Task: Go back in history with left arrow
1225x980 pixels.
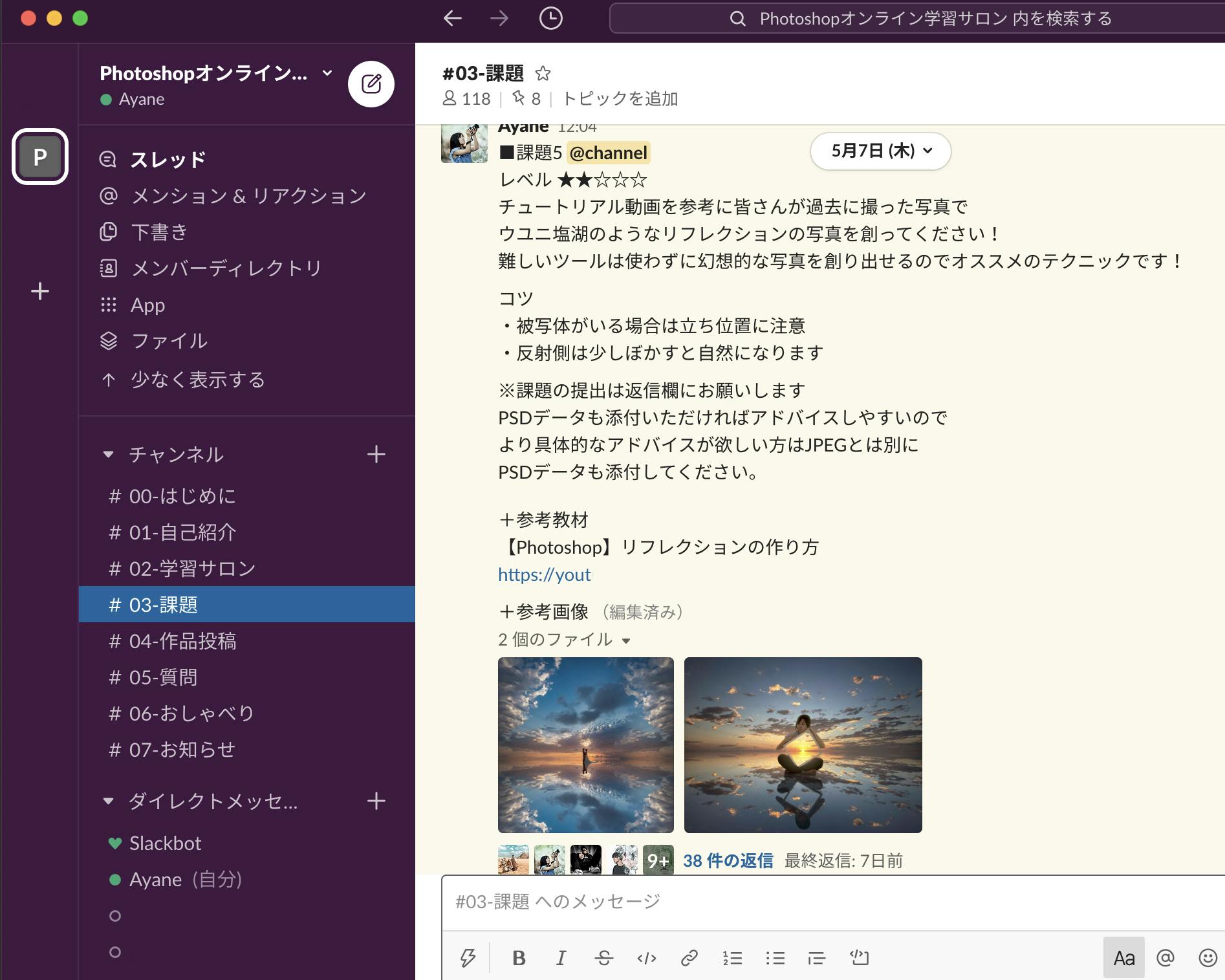Action: point(452,18)
